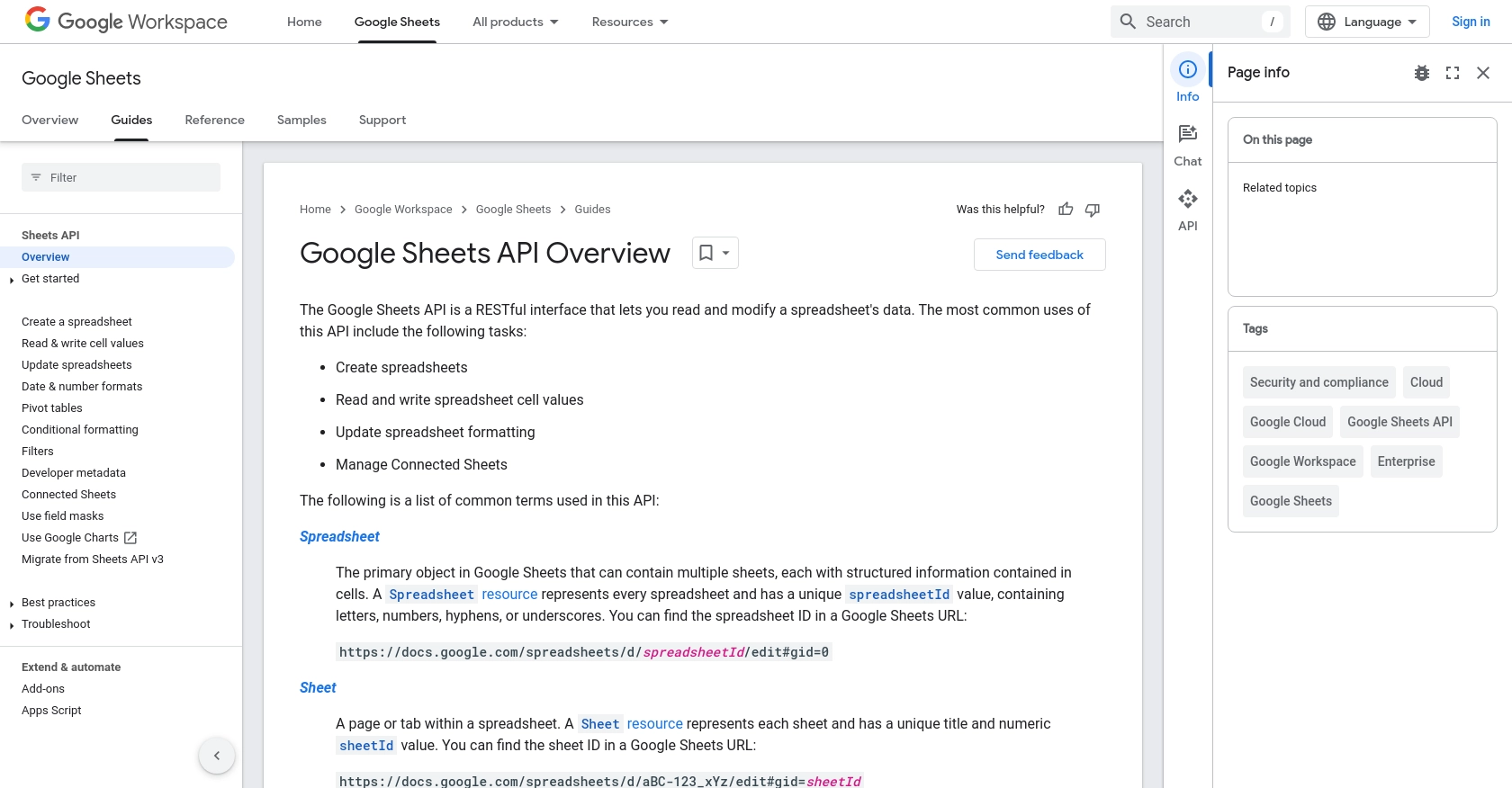Collapse the left navigation sidebar
Viewport: 1512px width, 788px height.
pos(217,756)
